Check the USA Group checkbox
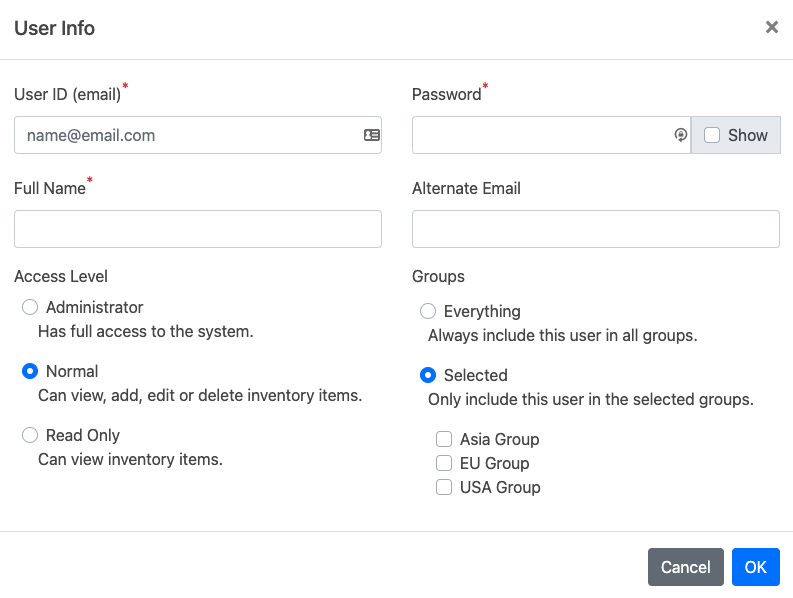This screenshot has width=793, height=598. (x=444, y=487)
